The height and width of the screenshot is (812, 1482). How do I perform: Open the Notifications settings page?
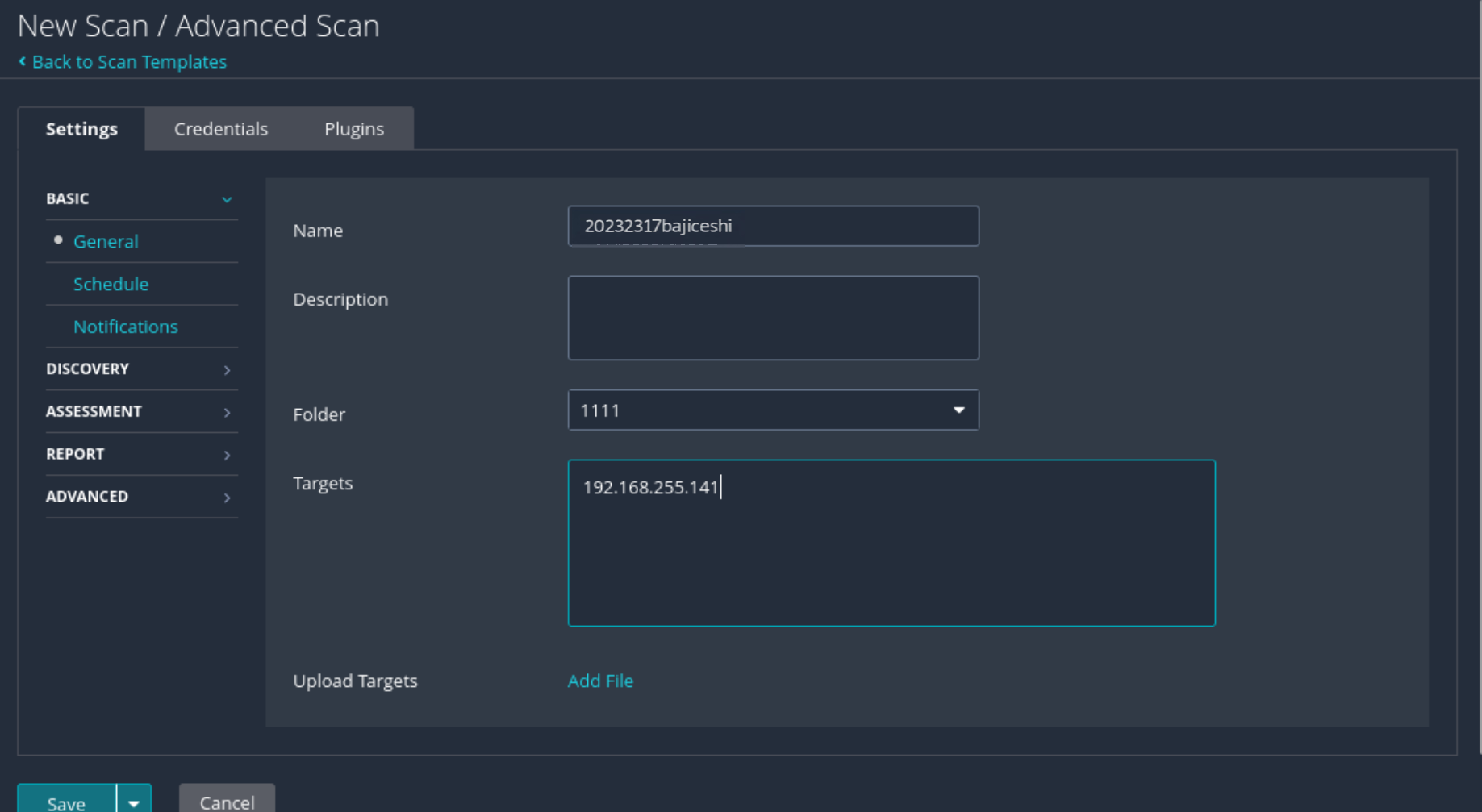(125, 327)
